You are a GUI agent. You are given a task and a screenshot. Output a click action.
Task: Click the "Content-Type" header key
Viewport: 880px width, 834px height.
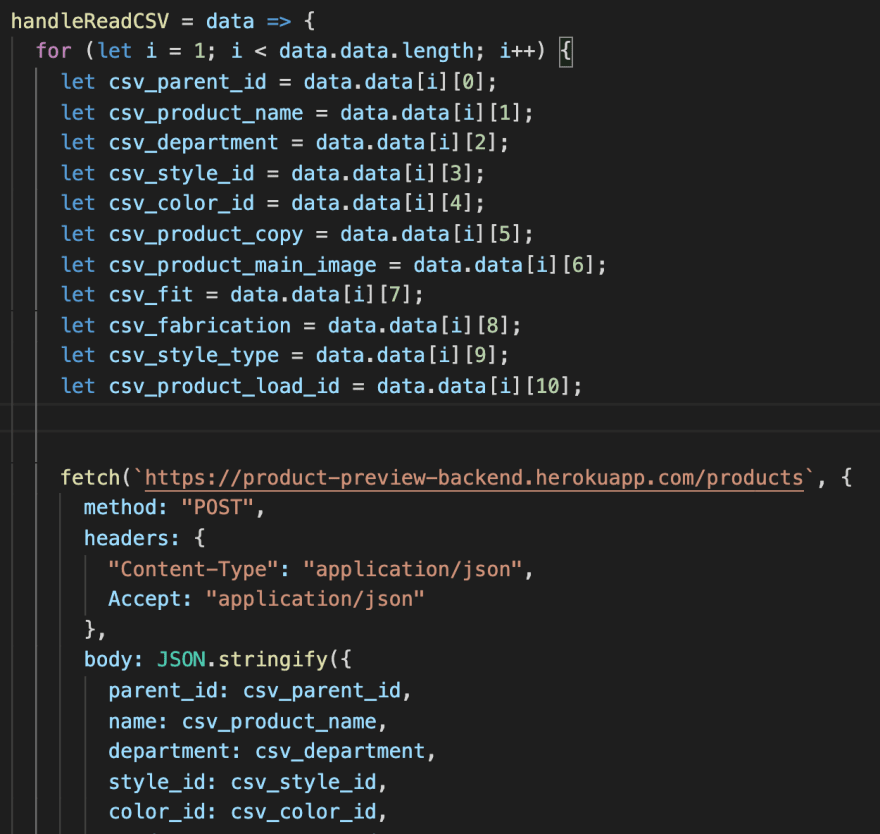pyautogui.click(x=194, y=569)
